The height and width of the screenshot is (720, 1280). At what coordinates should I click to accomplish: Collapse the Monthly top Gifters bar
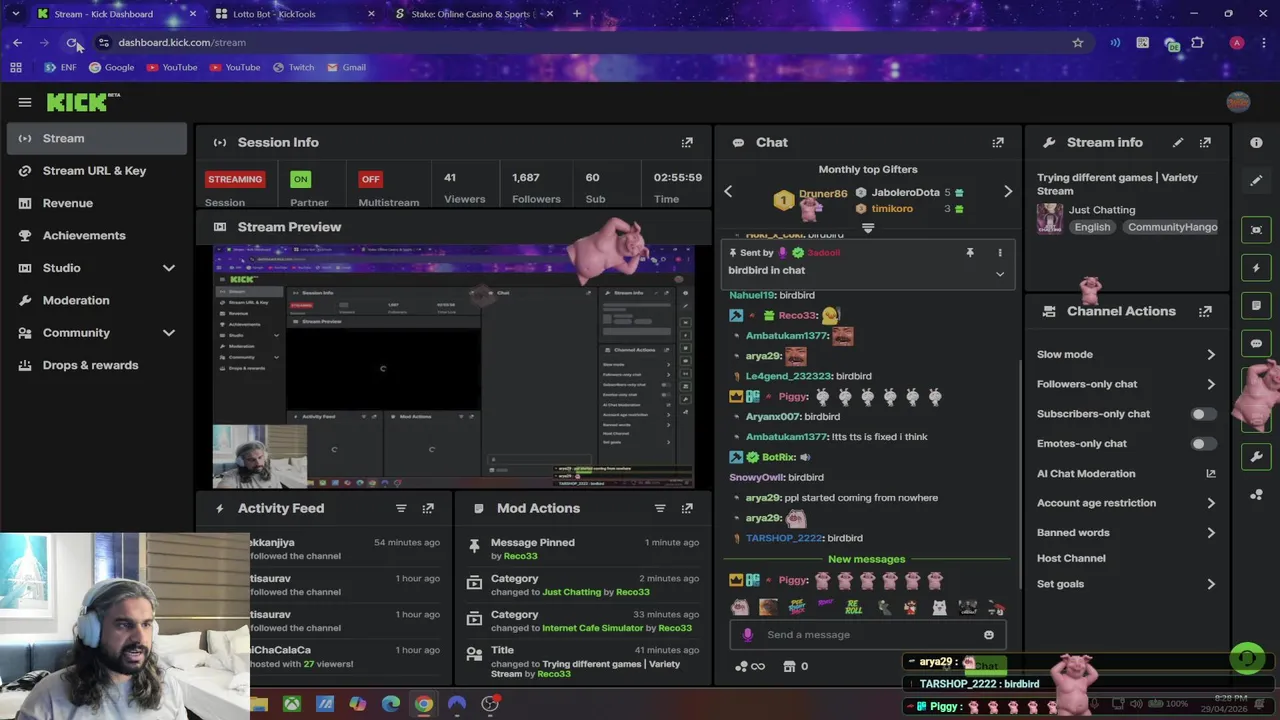868,228
